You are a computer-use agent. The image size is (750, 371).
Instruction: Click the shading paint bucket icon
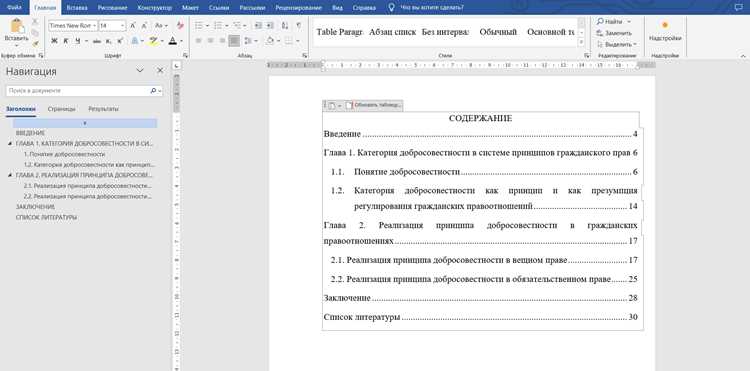pyautogui.click(x=270, y=41)
